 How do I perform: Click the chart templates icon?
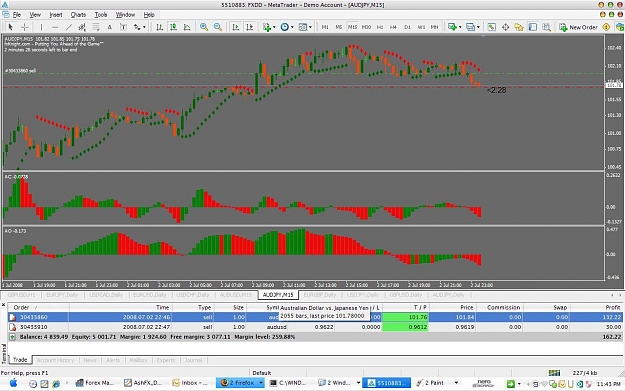point(303,27)
